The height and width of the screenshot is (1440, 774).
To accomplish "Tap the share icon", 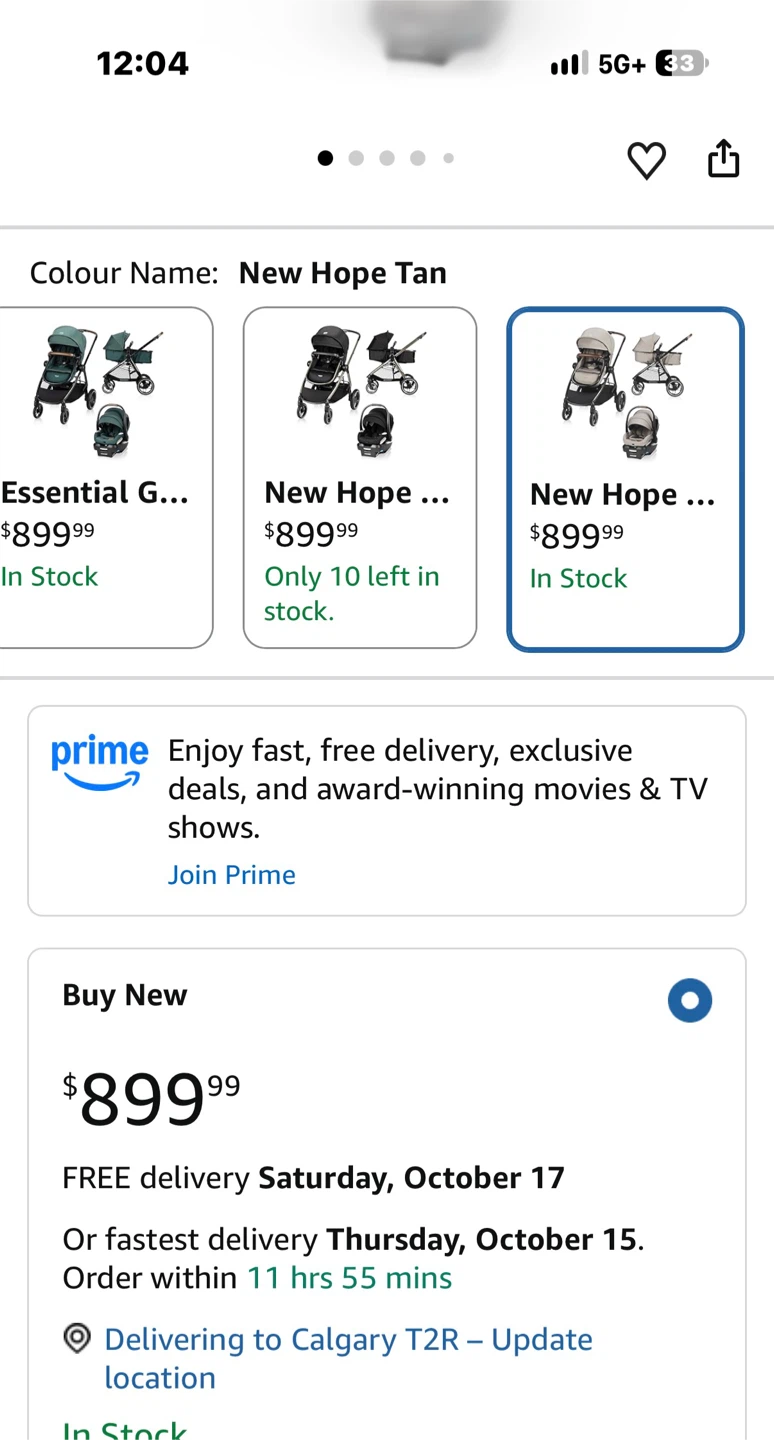I will coord(723,159).
